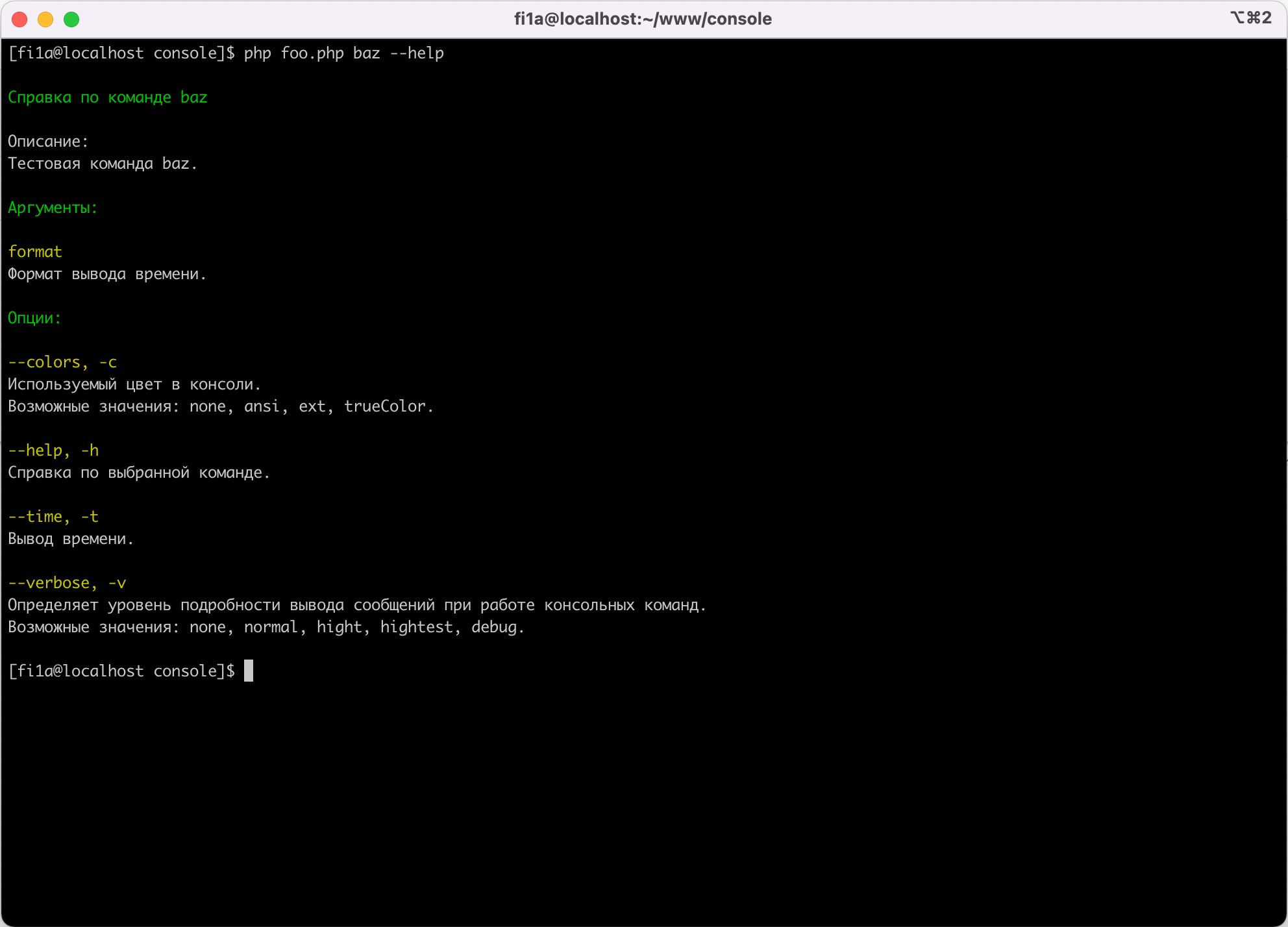The height and width of the screenshot is (927, 1288).
Task: Click the line 'Формат вывода времени.'
Action: (107, 274)
